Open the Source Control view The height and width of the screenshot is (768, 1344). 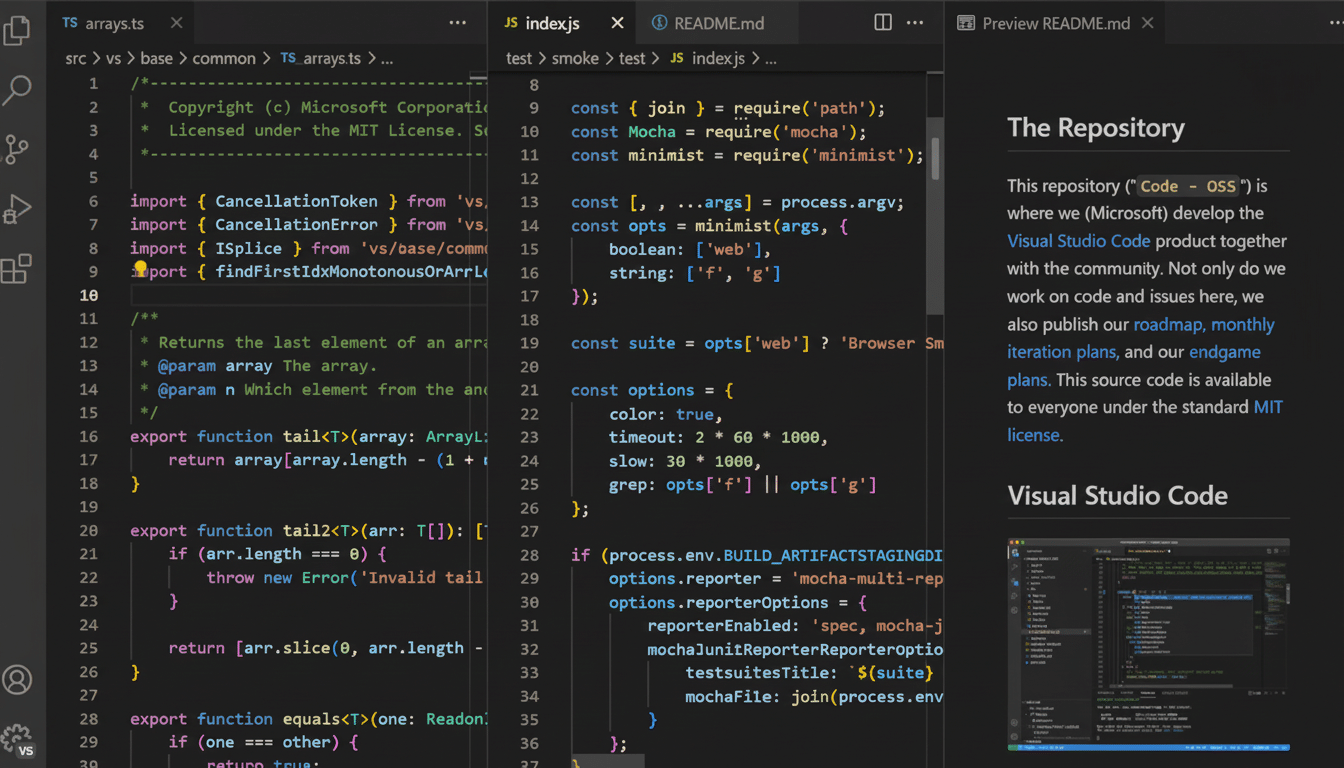pos(15,149)
